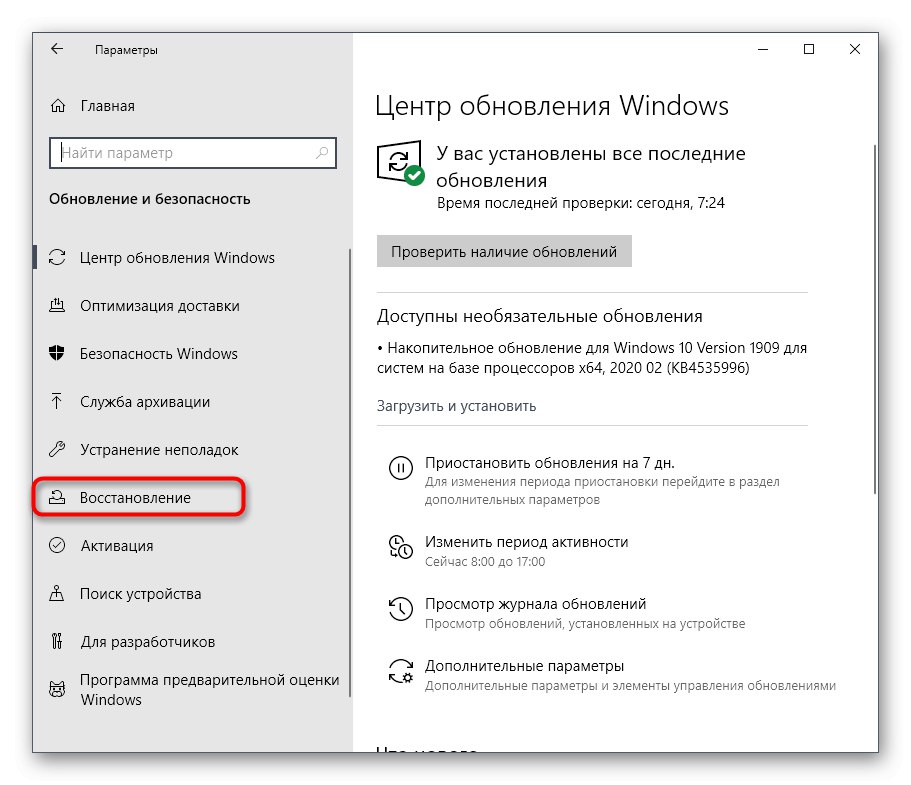The width and height of the screenshot is (911, 785).
Task: Go to Главная settings home
Action: tap(107, 106)
